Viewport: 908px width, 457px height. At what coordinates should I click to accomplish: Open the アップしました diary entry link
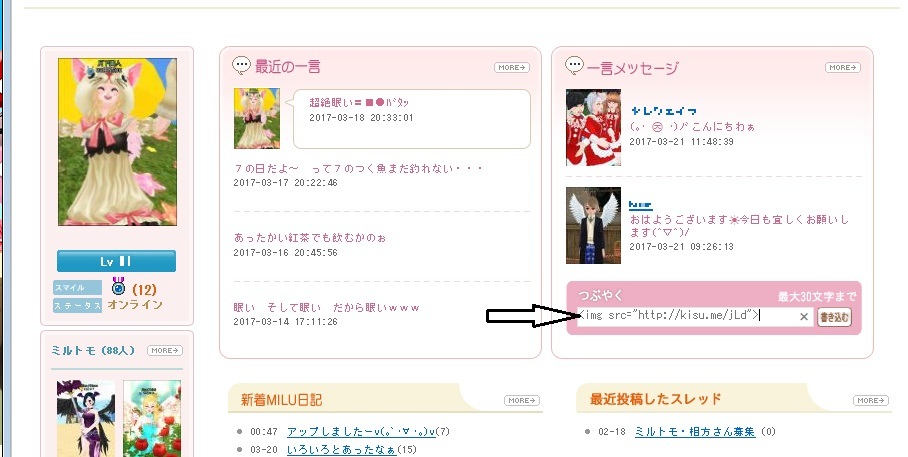tap(361, 432)
